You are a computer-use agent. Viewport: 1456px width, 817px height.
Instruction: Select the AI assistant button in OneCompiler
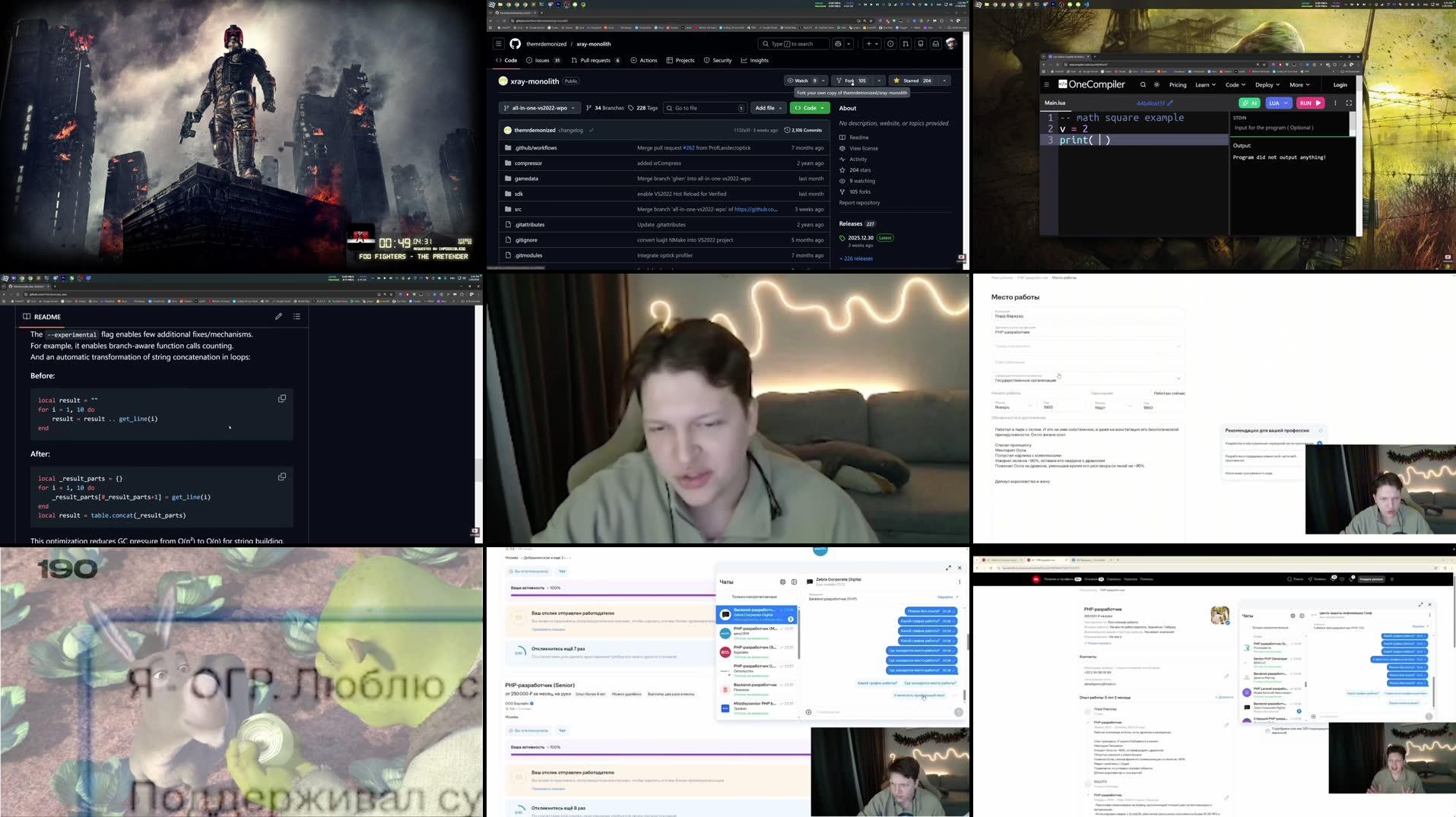(x=1251, y=103)
